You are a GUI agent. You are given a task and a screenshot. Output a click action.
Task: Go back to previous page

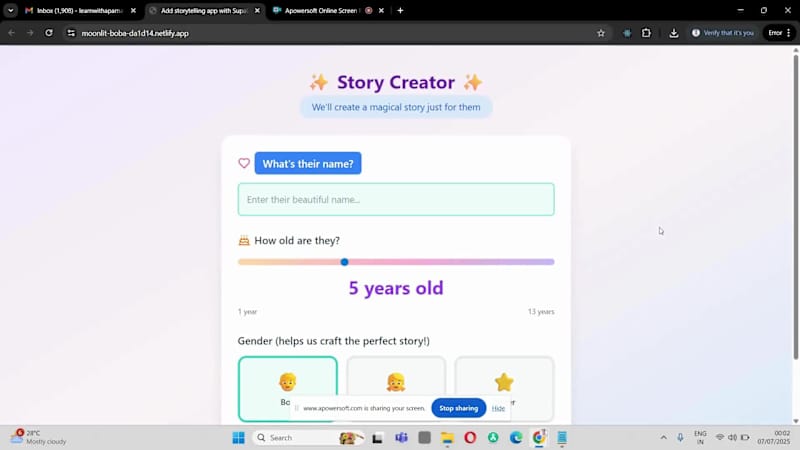pos(11,33)
